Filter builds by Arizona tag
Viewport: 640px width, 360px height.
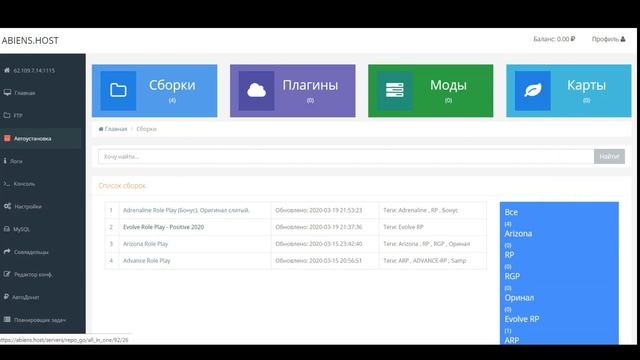518,233
